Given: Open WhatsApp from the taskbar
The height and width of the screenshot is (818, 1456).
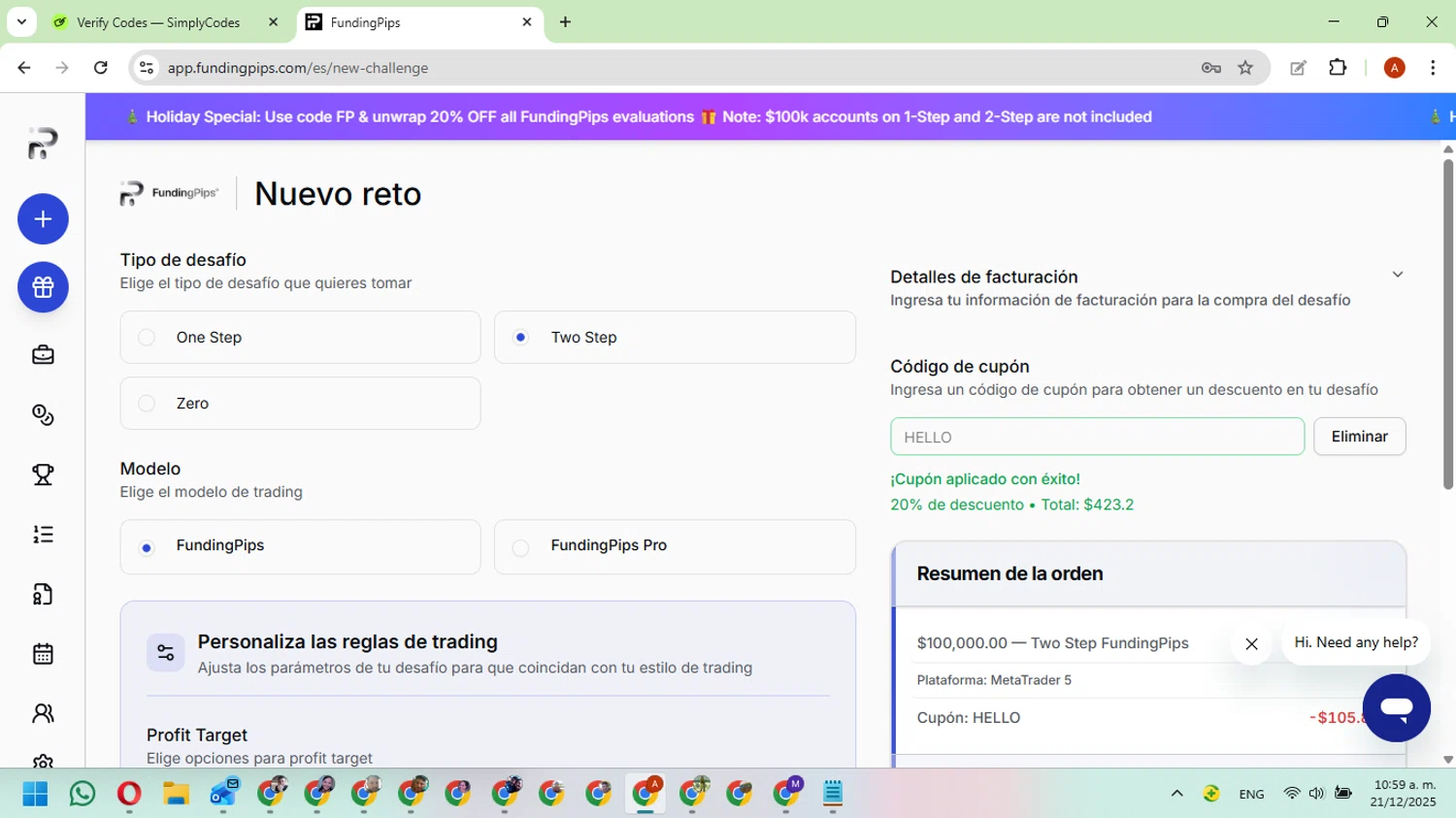Looking at the screenshot, I should (83, 794).
